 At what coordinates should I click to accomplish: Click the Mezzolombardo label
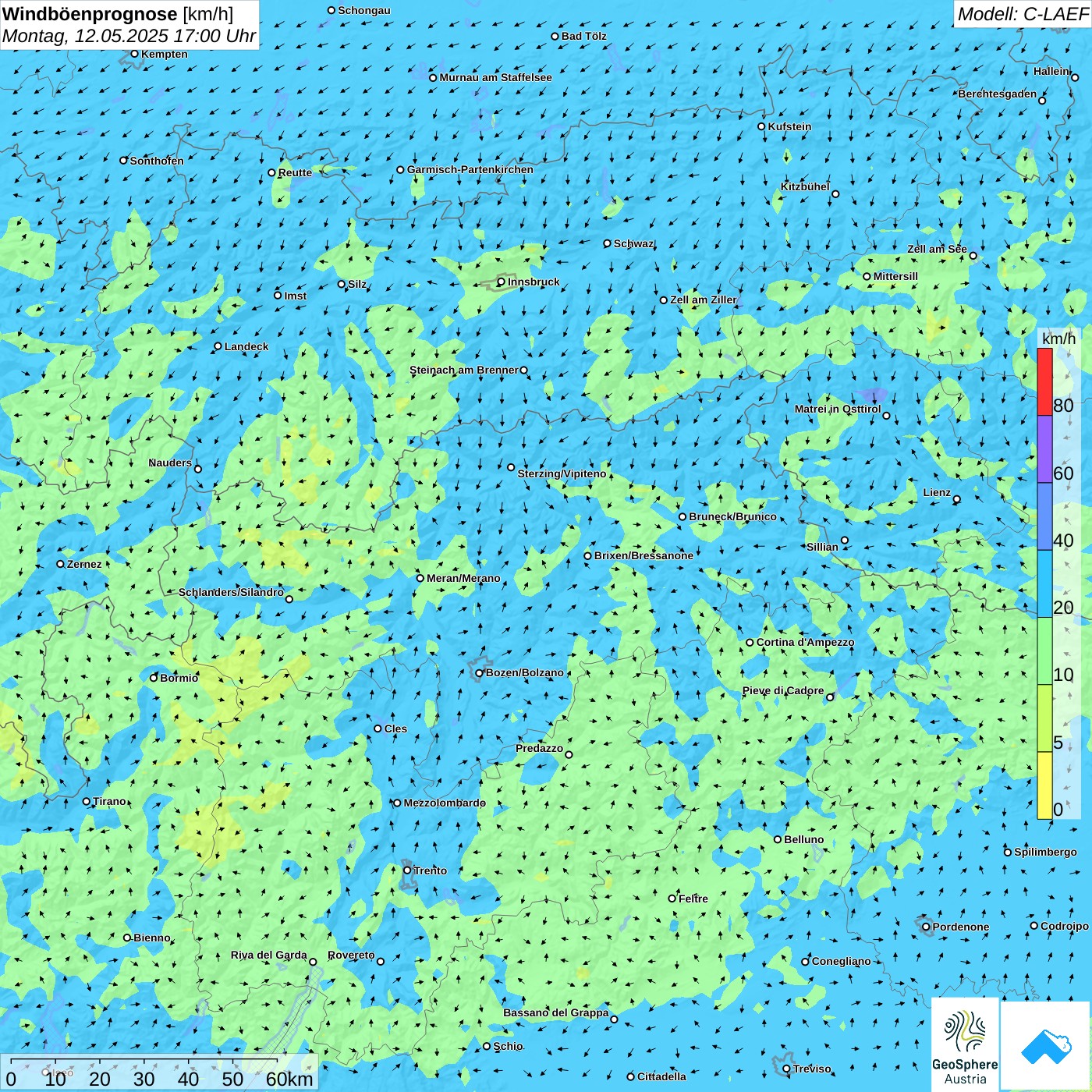click(445, 803)
